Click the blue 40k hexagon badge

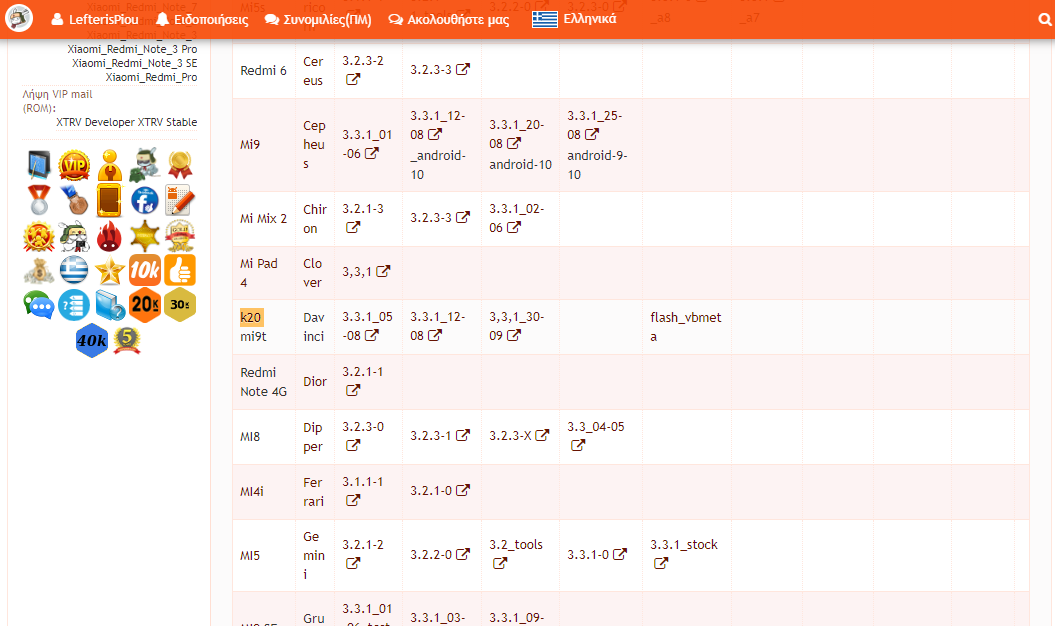[x=92, y=340]
